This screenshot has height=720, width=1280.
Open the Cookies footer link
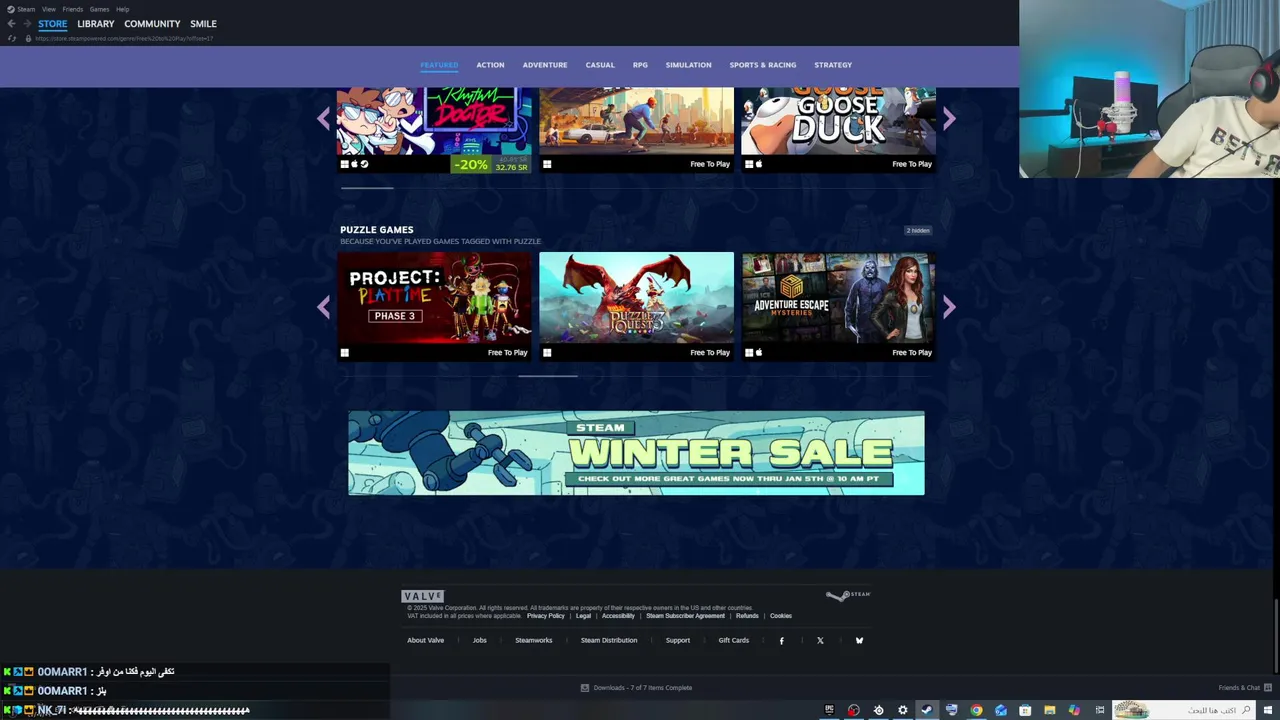tap(781, 616)
